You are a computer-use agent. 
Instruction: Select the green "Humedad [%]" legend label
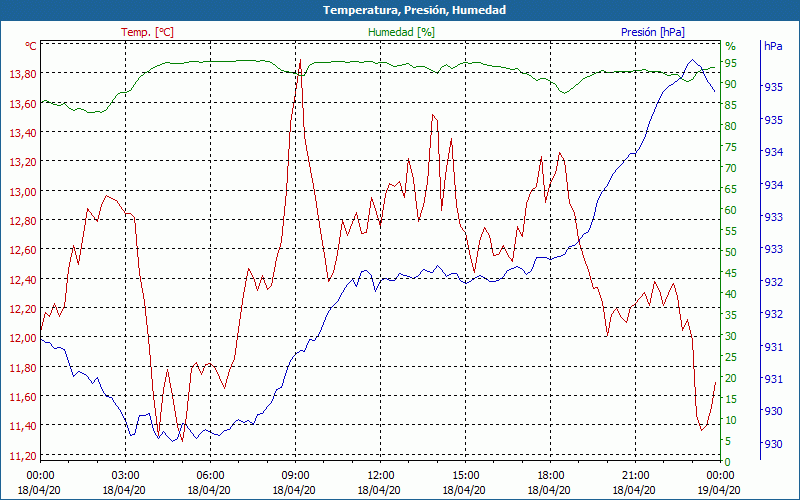pos(402,32)
